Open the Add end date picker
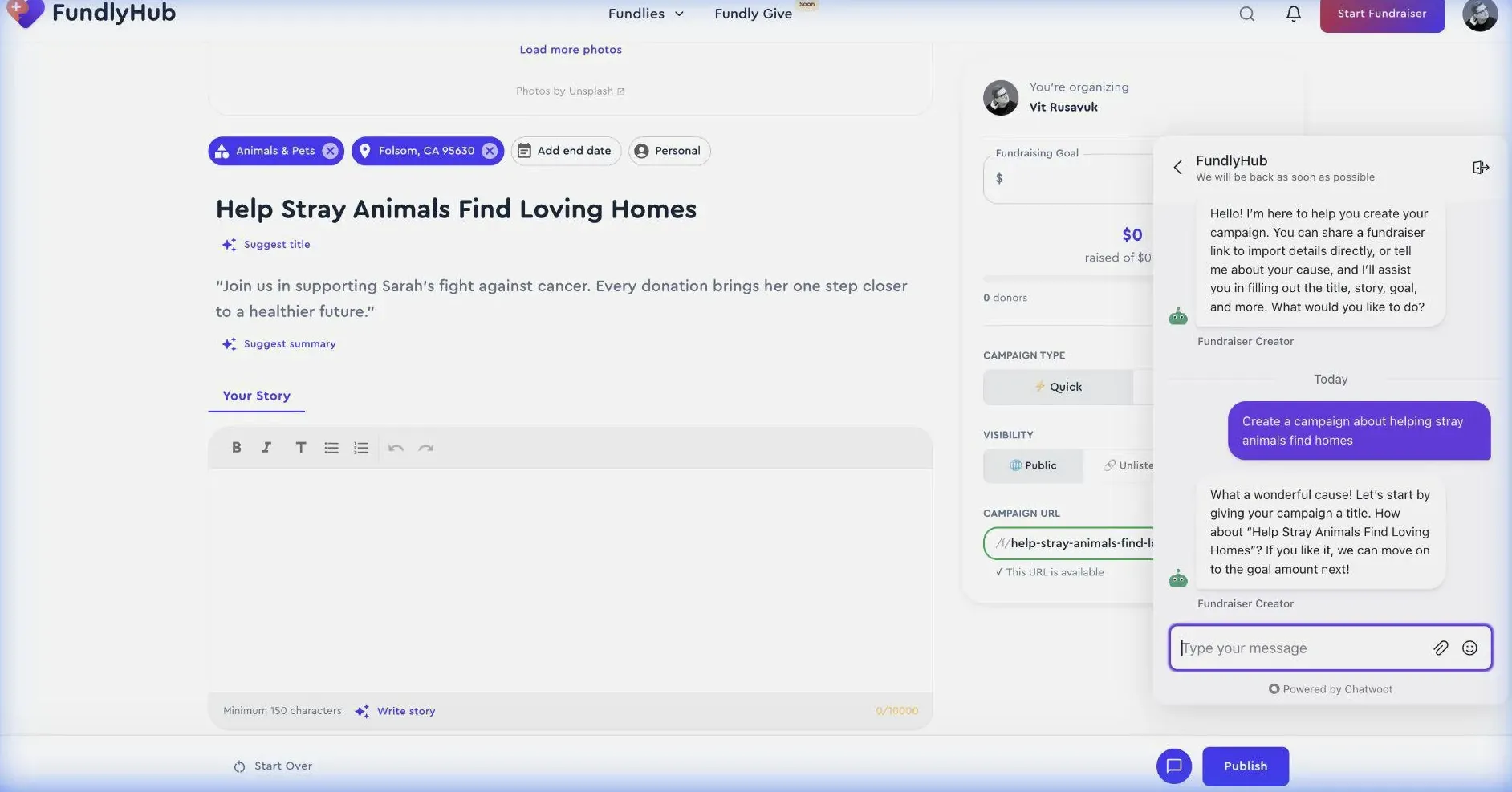1512x792 pixels. click(x=565, y=151)
